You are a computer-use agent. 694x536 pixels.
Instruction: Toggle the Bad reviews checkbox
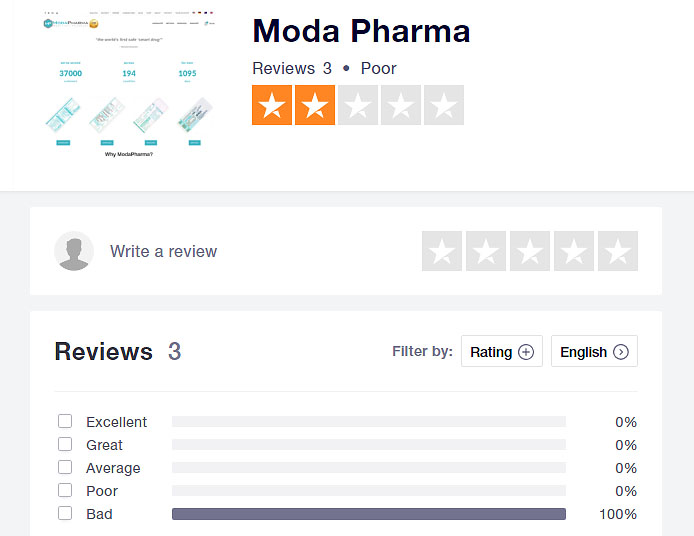click(65, 514)
